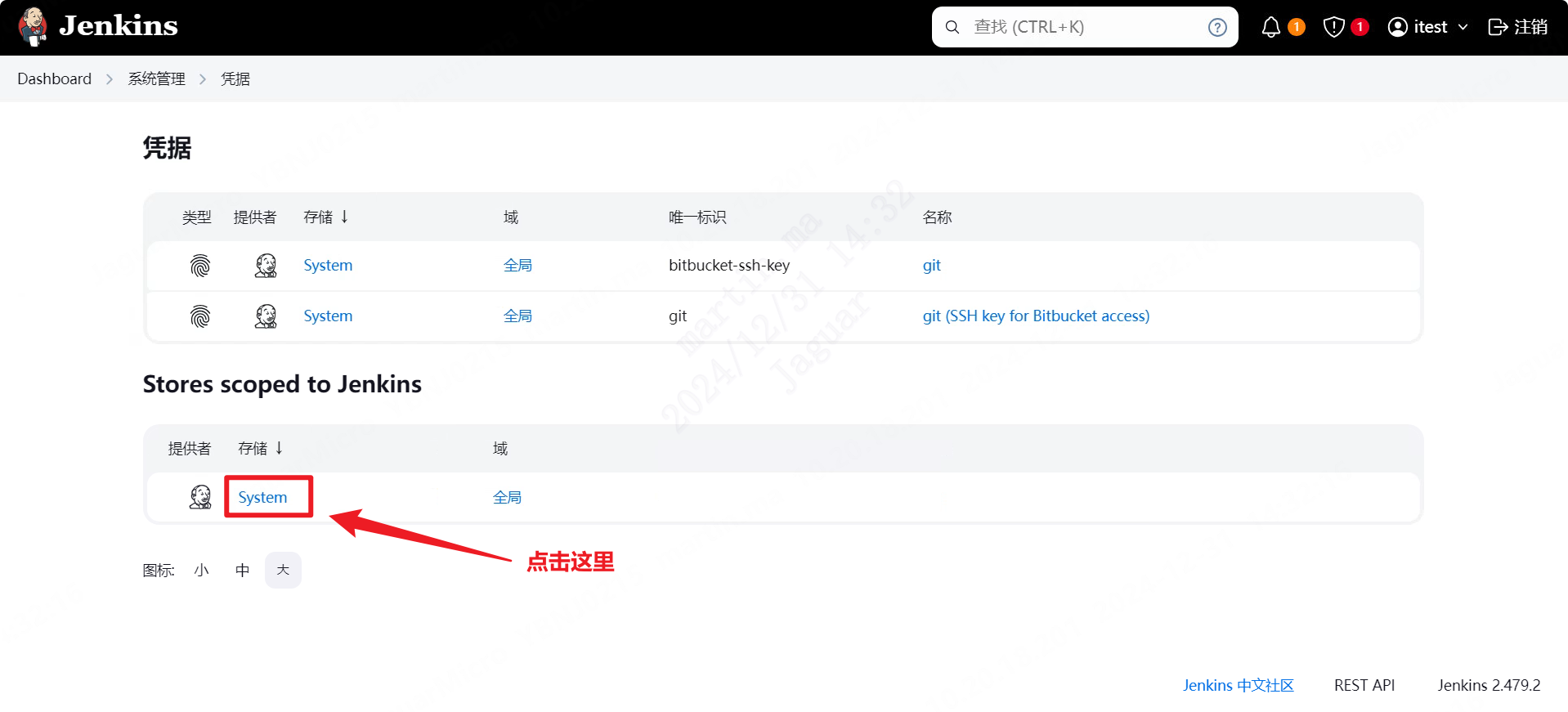Viewport: 1568px width, 712px height.
Task: Sort stores table by 域 column
Action: tap(500, 448)
